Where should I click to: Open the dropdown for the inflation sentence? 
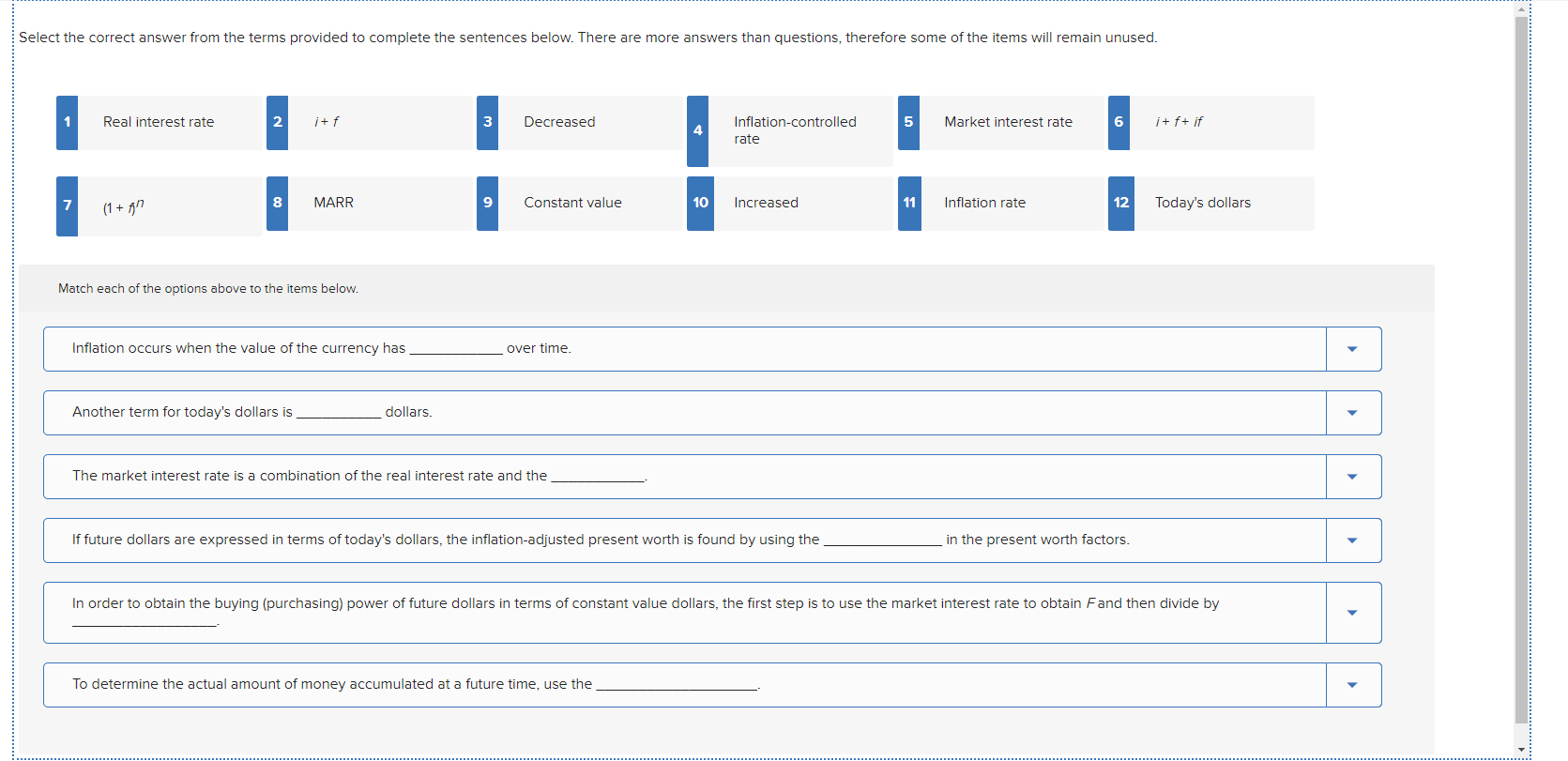coord(1352,348)
